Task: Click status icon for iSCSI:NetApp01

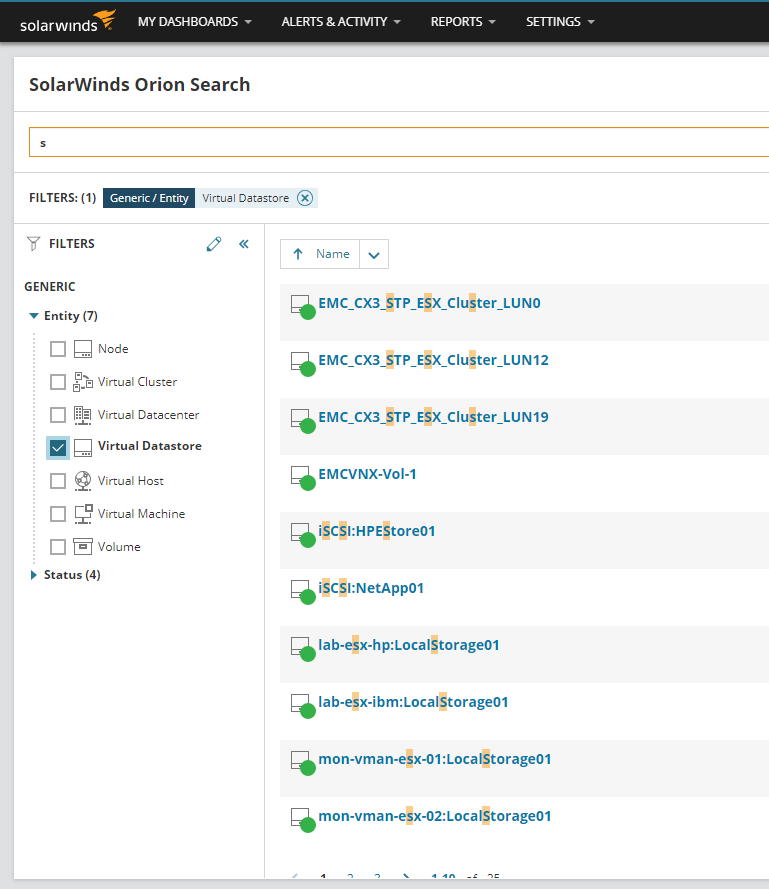Action: pos(303,592)
